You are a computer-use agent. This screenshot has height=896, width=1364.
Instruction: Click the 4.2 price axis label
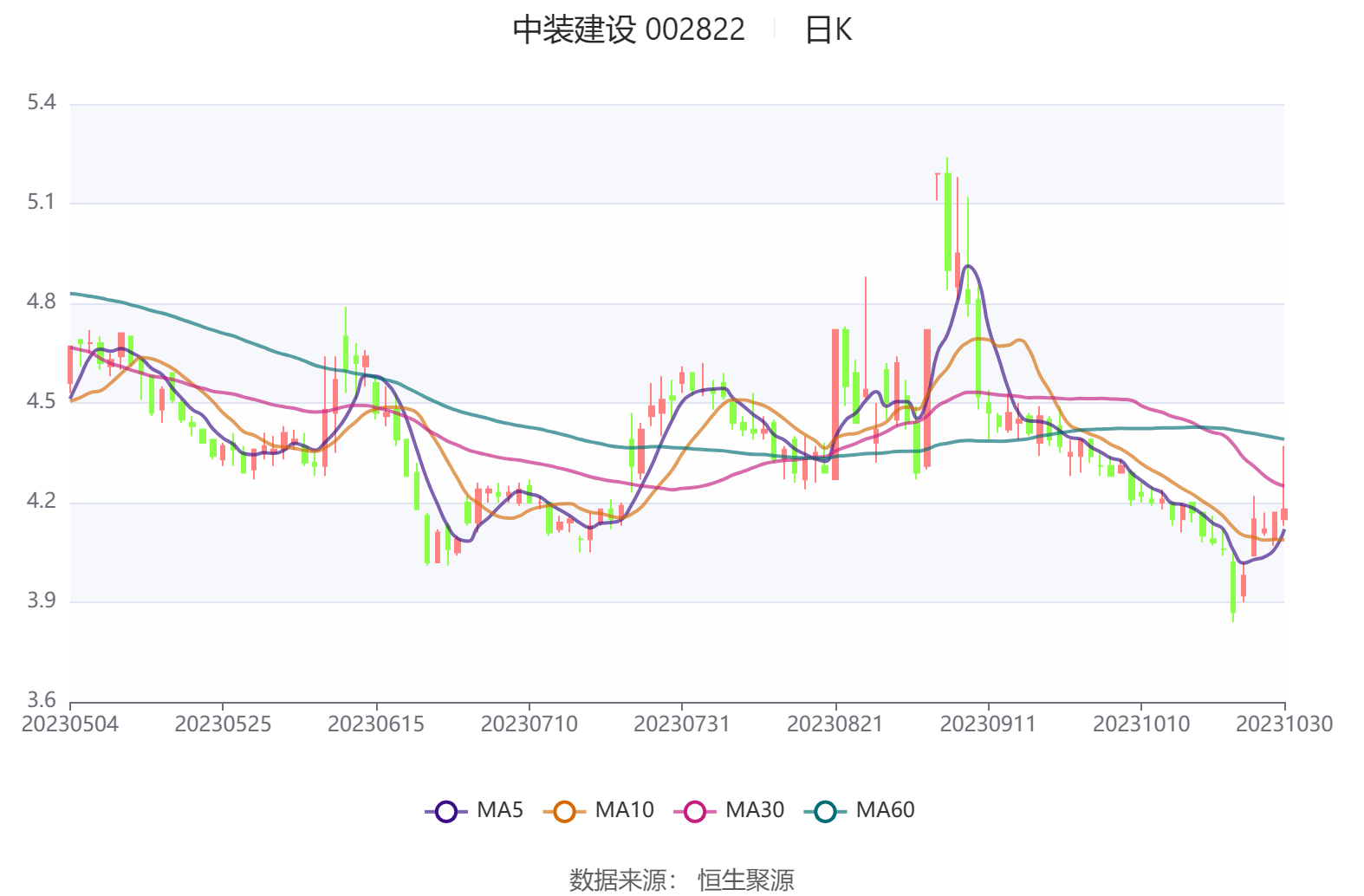pyautogui.click(x=42, y=501)
